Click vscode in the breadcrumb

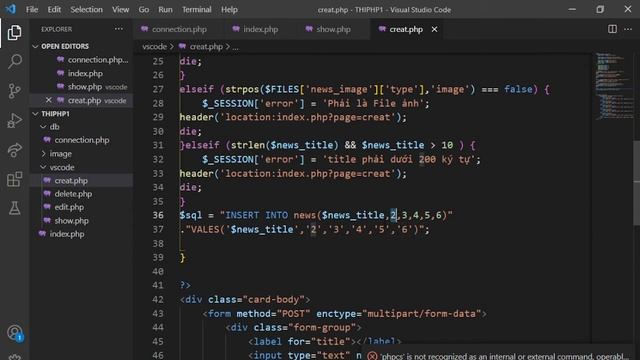click(x=154, y=47)
